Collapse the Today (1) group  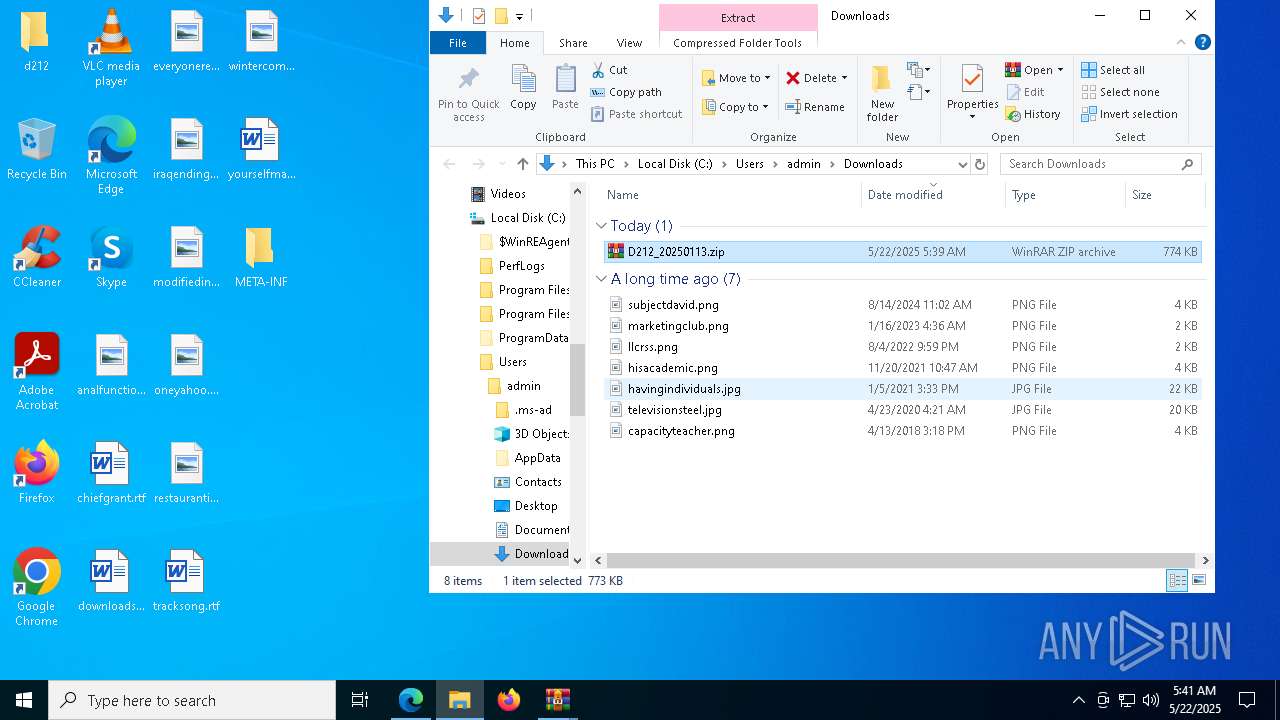pos(601,226)
